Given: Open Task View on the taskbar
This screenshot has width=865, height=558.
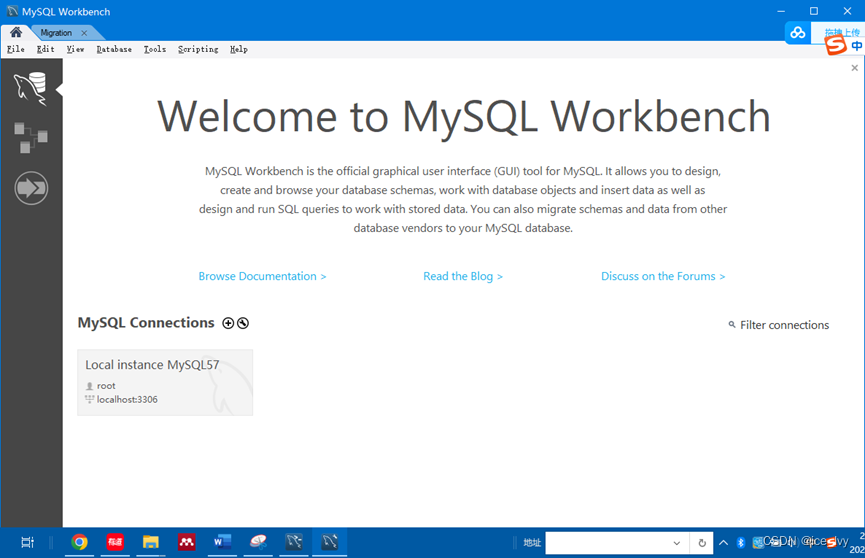Looking at the screenshot, I should (27, 543).
